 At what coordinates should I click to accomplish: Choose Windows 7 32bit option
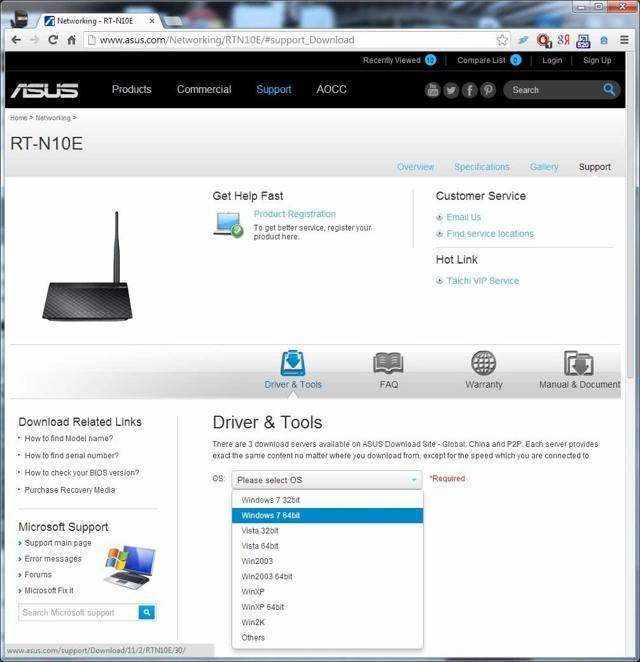tap(327, 500)
